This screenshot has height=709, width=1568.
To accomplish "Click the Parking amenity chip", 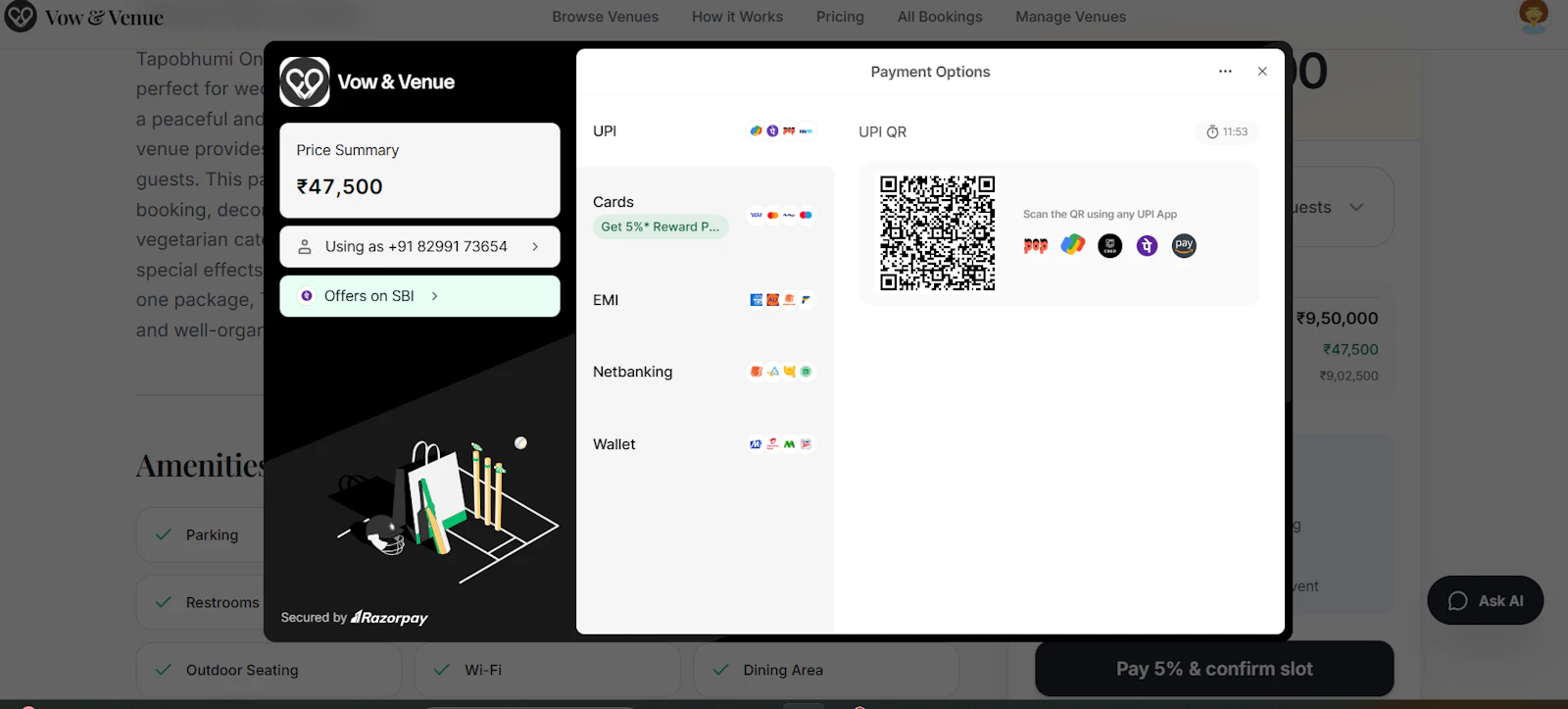I will 201,534.
